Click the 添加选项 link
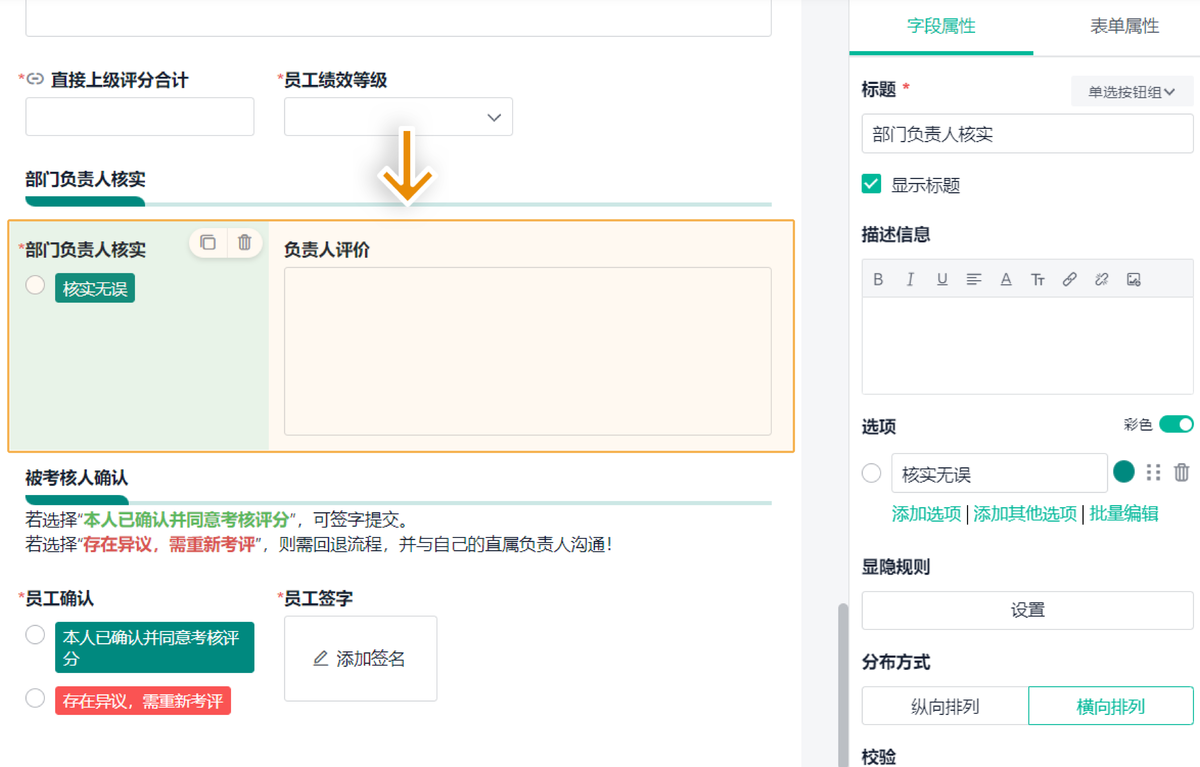1200x767 pixels. coord(926,514)
